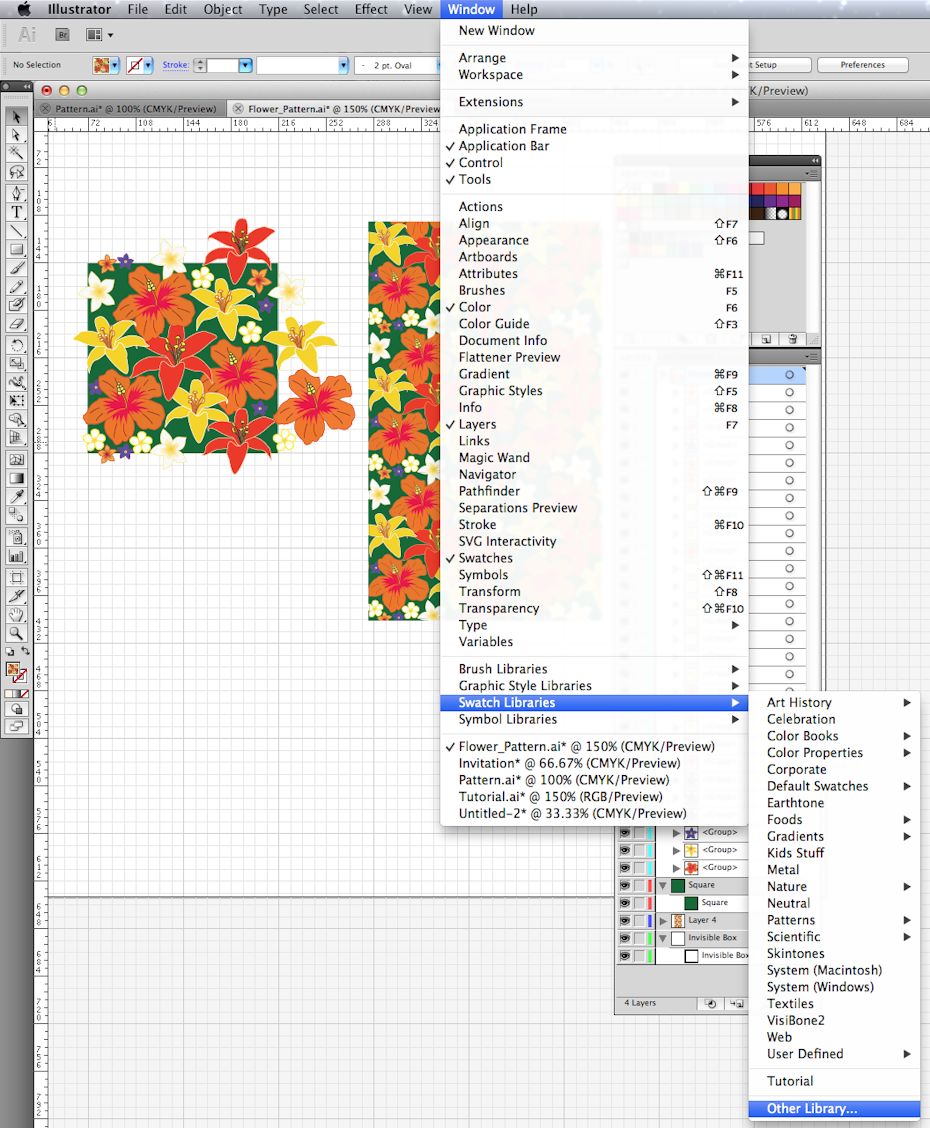Hide the purple flower Group eye icon
This screenshot has height=1128, width=930.
pyautogui.click(x=624, y=832)
